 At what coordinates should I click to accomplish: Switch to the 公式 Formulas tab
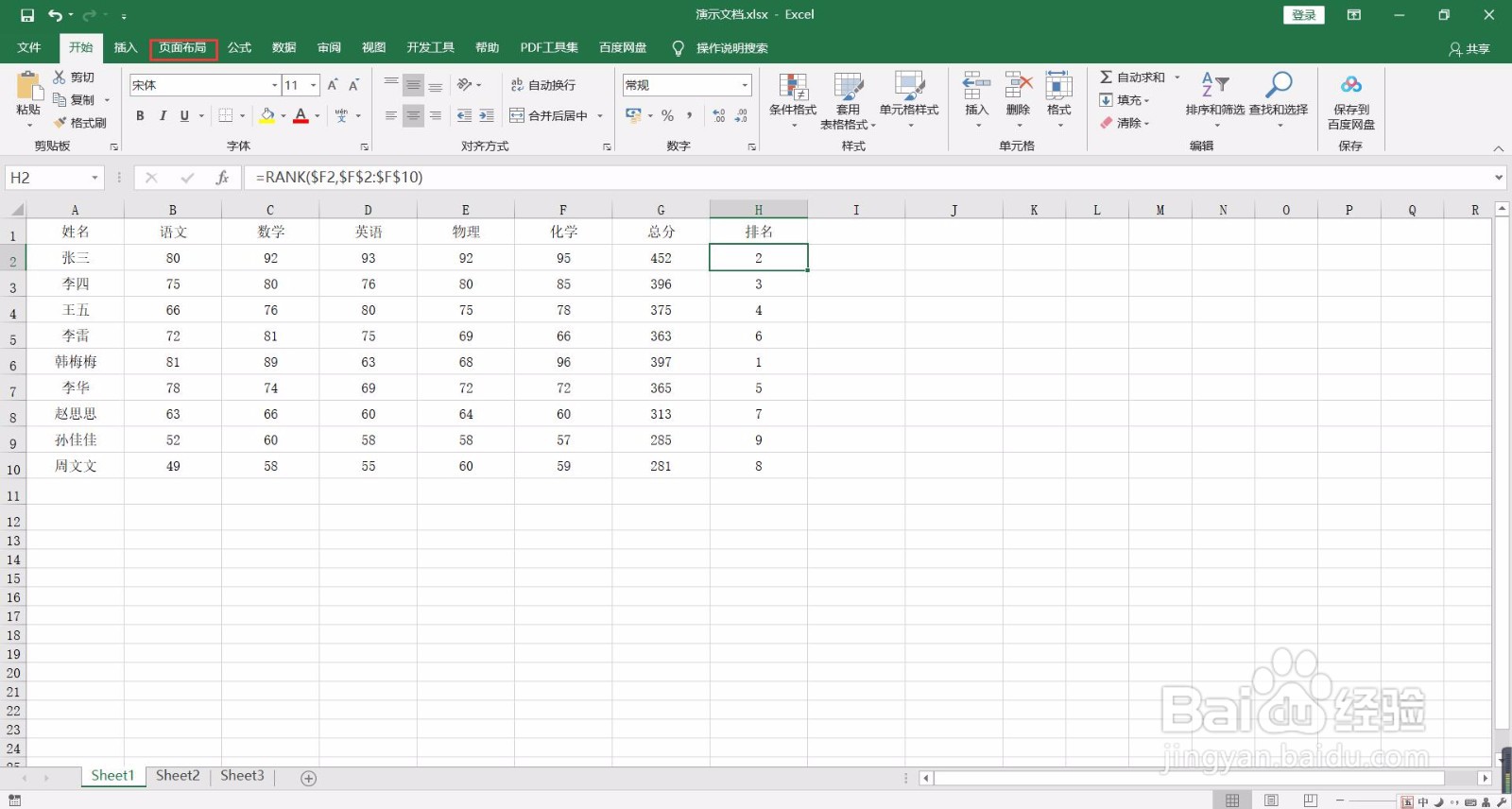pos(240,48)
